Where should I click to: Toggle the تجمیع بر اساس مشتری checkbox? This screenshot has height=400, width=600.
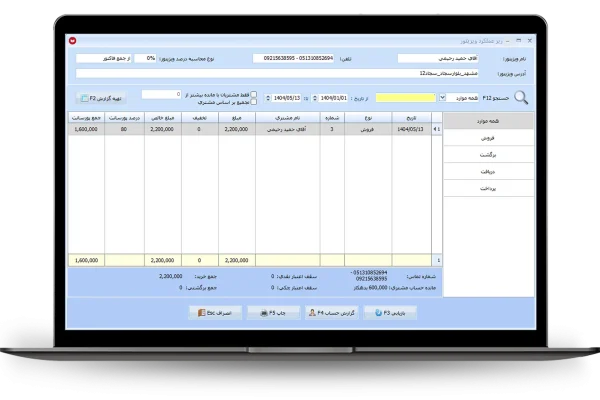(x=254, y=102)
